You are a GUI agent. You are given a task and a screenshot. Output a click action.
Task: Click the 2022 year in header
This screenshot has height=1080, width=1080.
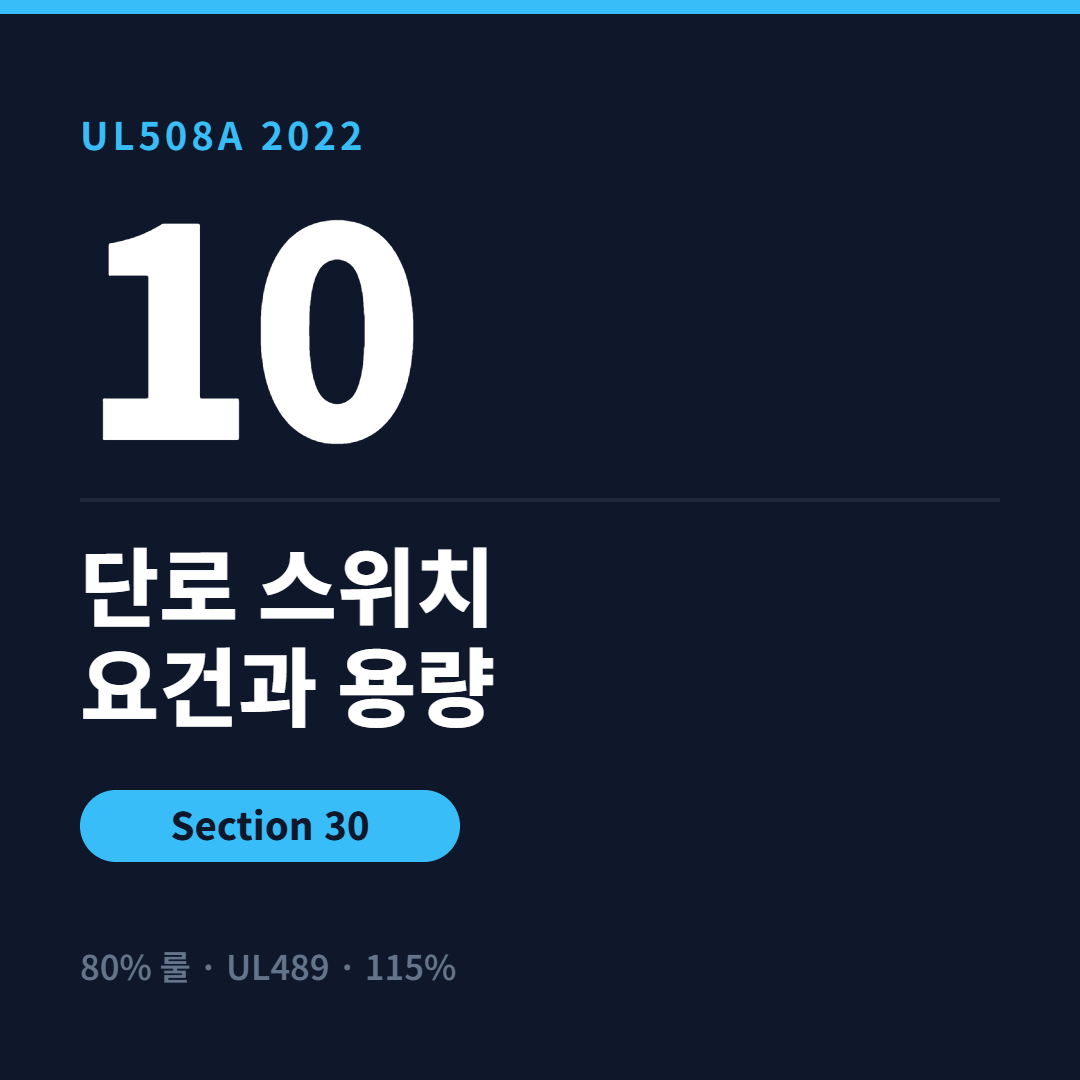tap(311, 136)
